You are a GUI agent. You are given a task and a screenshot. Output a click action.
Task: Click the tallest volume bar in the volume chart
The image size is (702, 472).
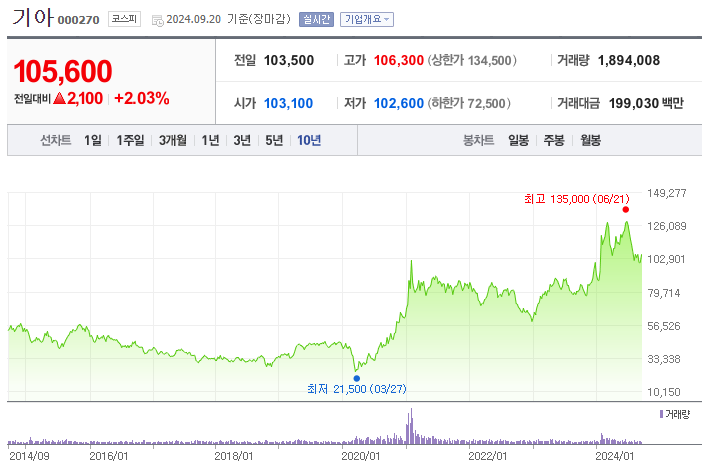tap(411, 426)
